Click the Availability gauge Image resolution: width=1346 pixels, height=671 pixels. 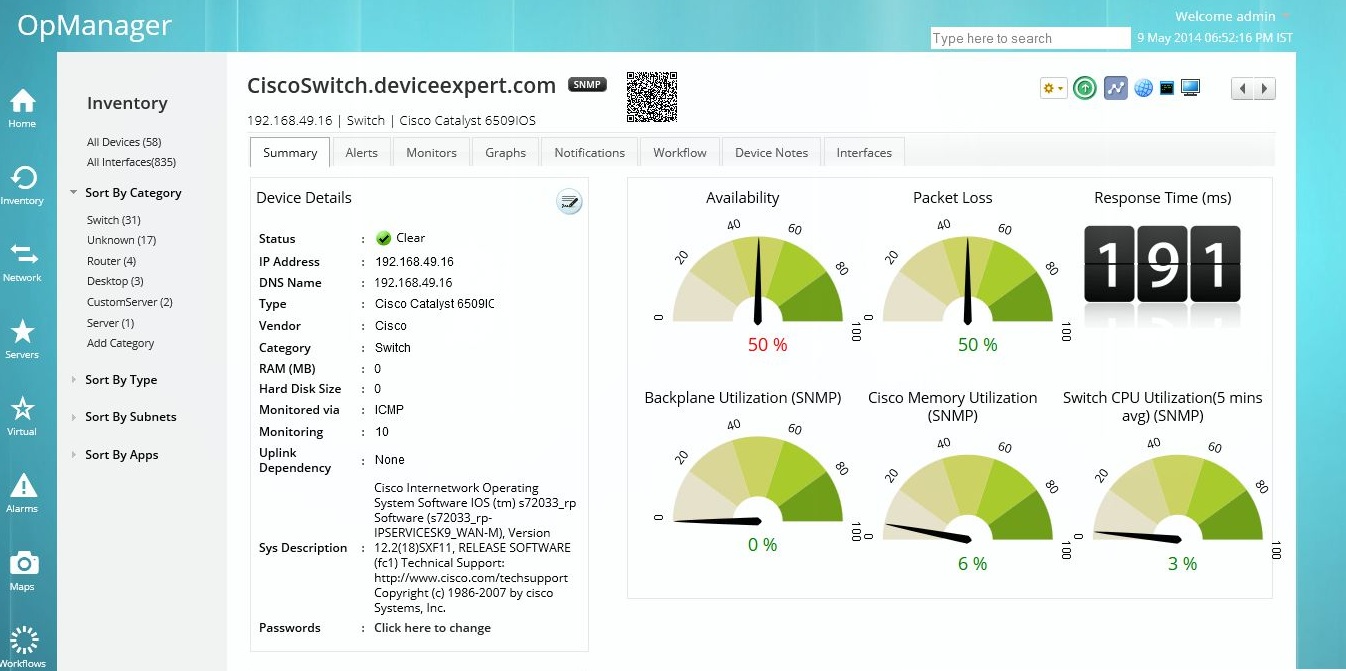click(757, 280)
